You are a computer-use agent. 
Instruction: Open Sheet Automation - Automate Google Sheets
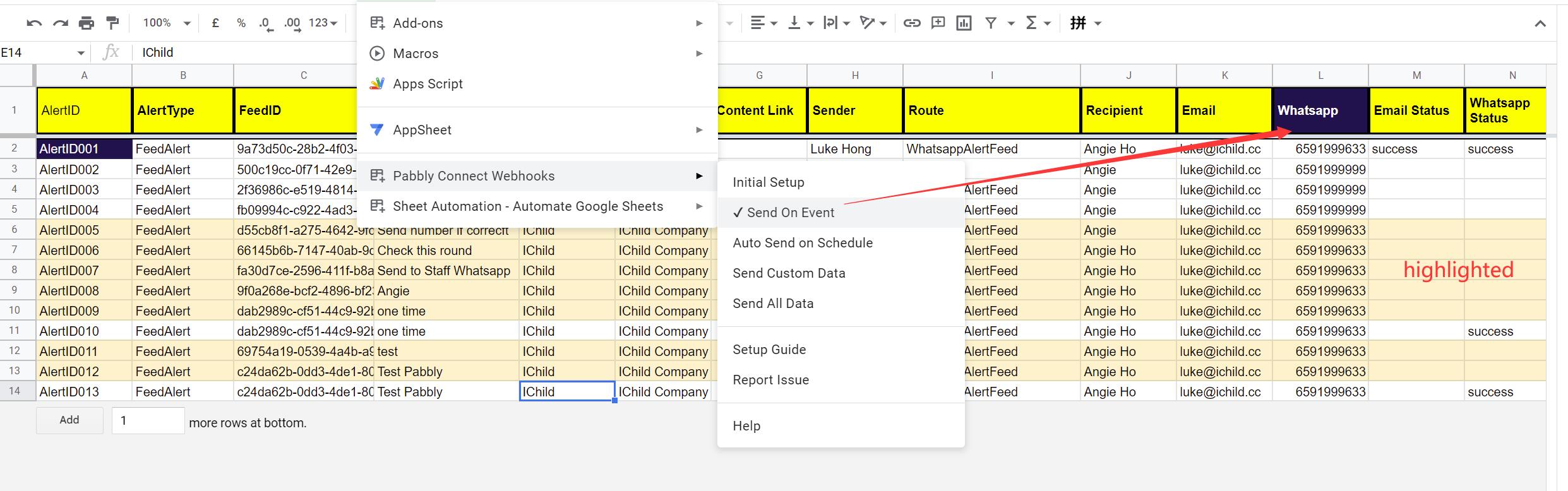pyautogui.click(x=537, y=206)
